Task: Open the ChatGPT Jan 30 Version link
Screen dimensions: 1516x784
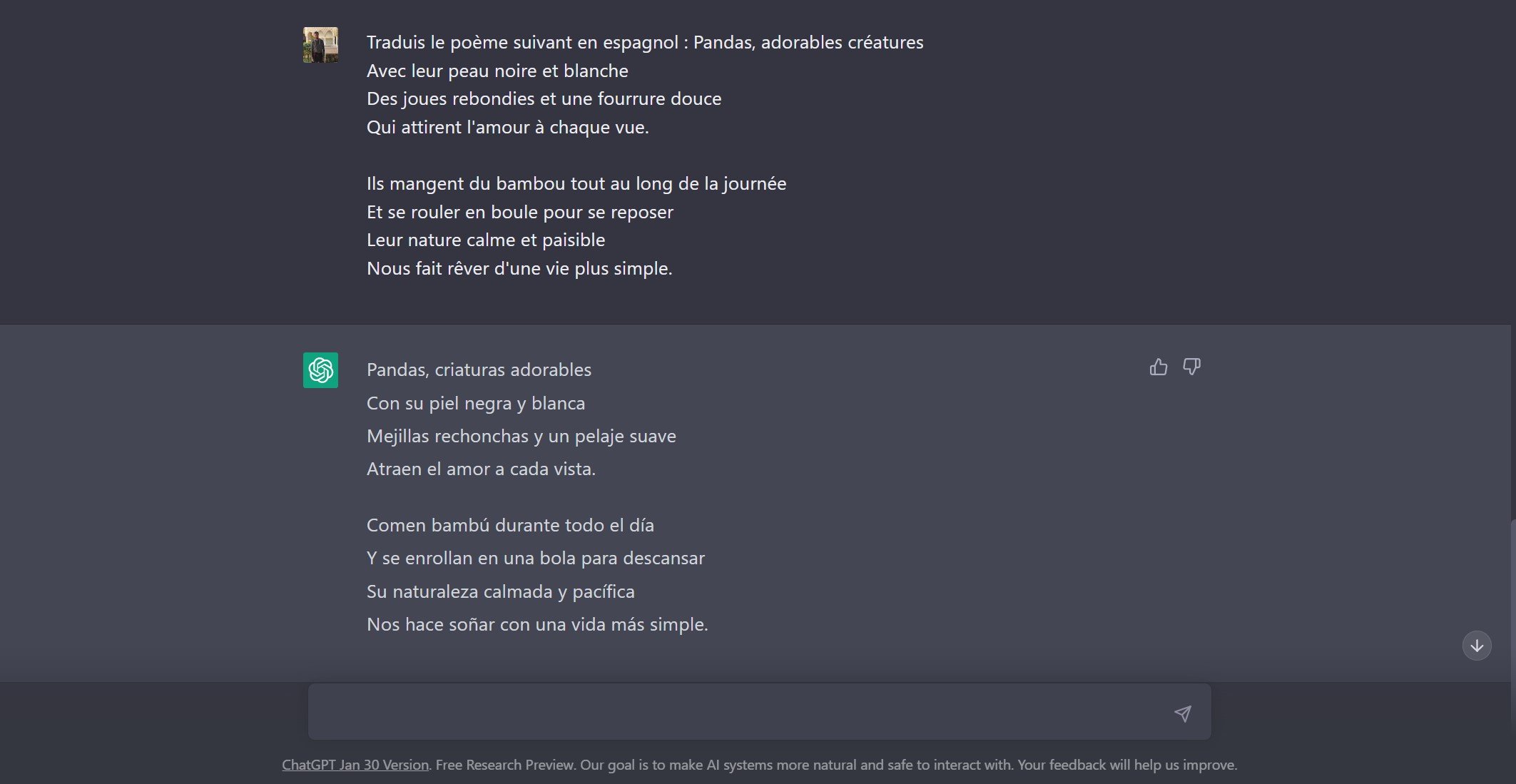Action: [355, 765]
